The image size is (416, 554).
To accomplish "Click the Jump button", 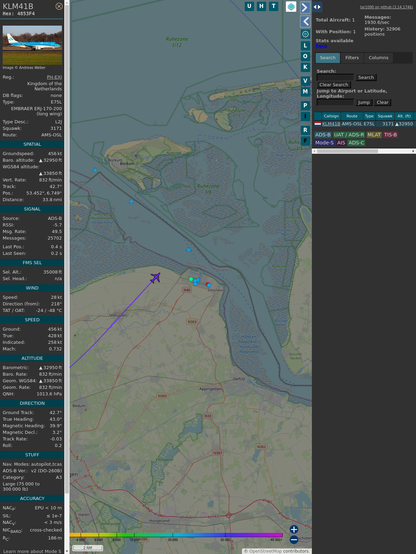I will tap(364, 102).
